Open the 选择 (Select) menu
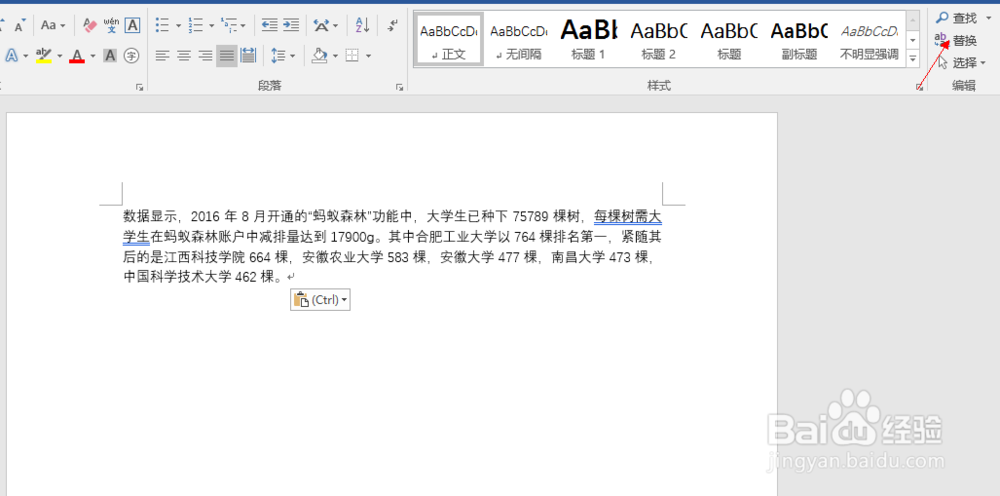Viewport: 1000px width, 496px height. click(962, 62)
